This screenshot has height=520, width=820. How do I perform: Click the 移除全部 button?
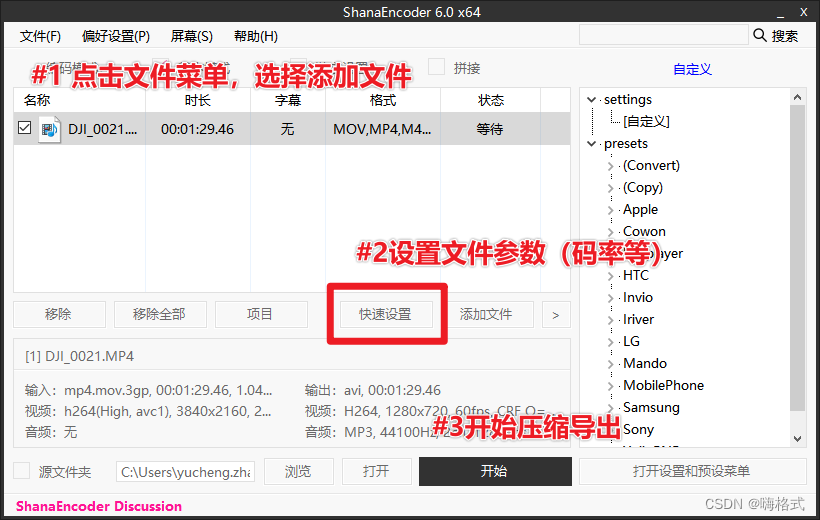[160, 314]
